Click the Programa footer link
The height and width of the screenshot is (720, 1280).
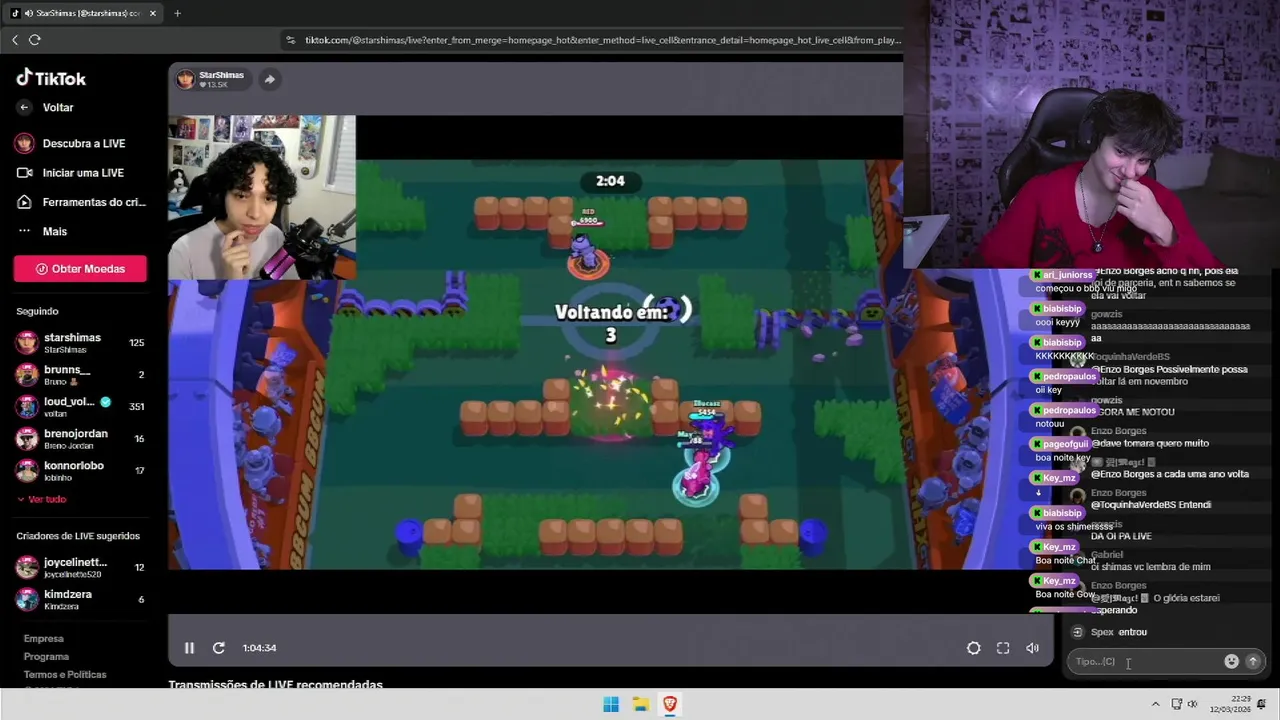[x=46, y=657]
